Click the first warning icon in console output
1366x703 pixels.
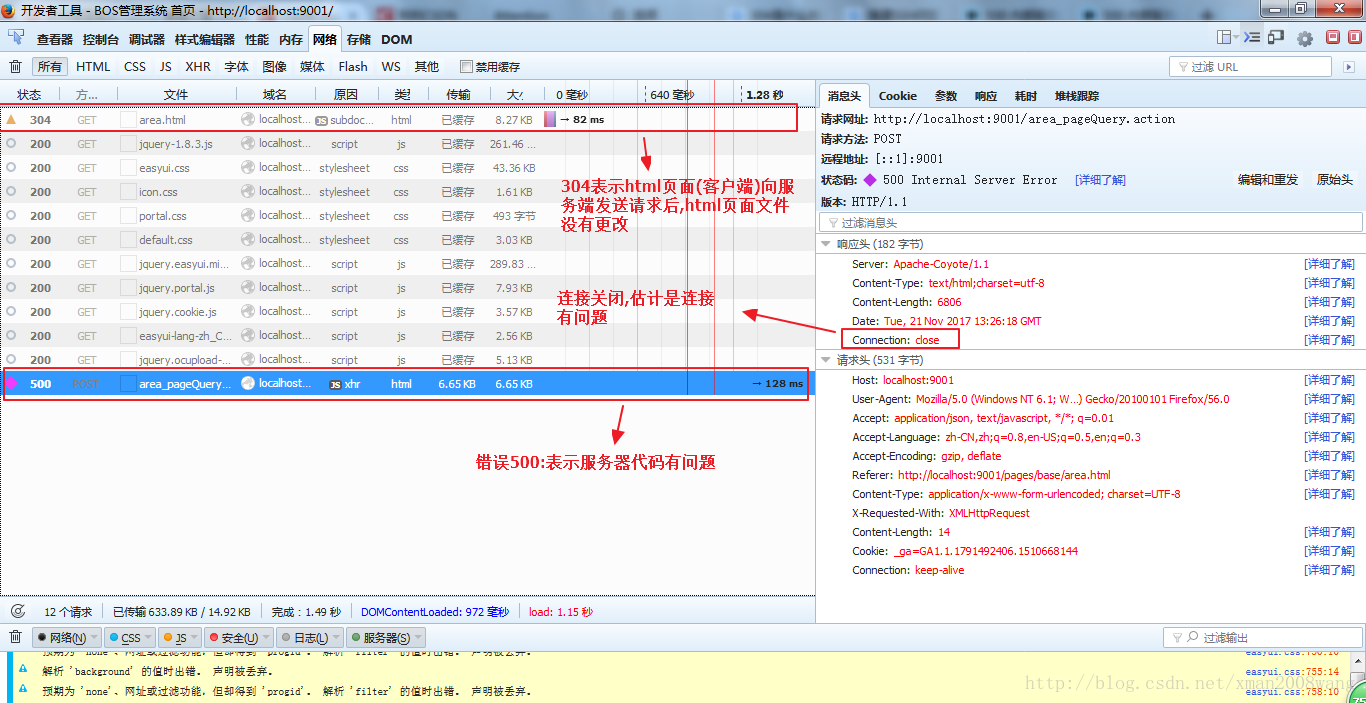[x=23, y=671]
